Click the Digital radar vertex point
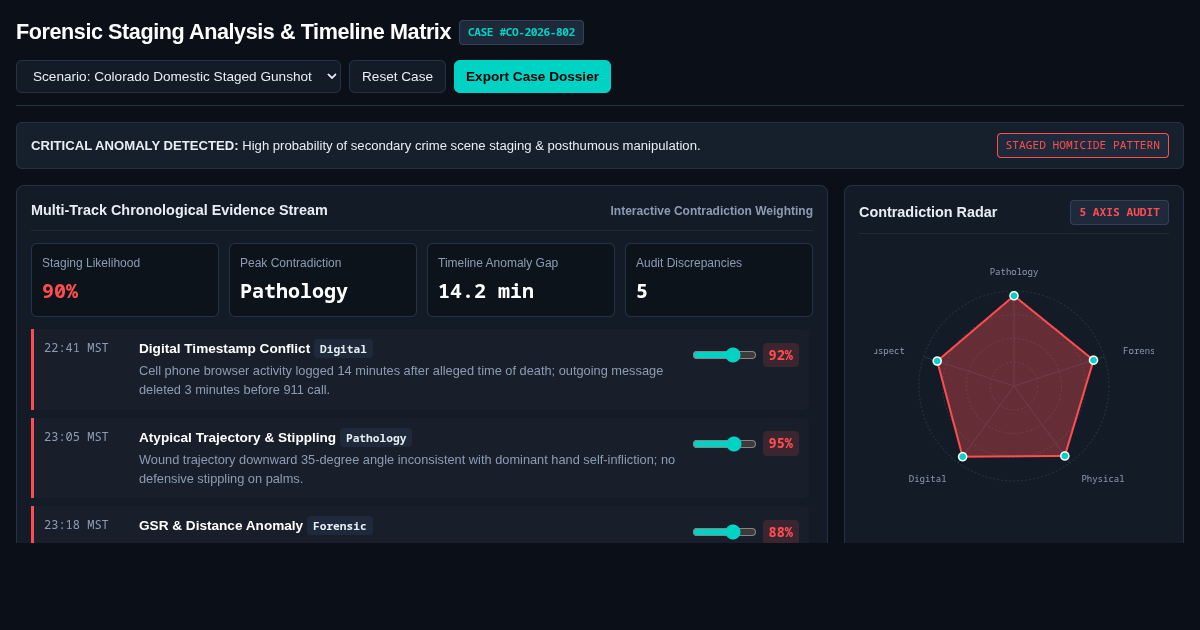Image resolution: width=1200 pixels, height=630 pixels. pos(963,457)
